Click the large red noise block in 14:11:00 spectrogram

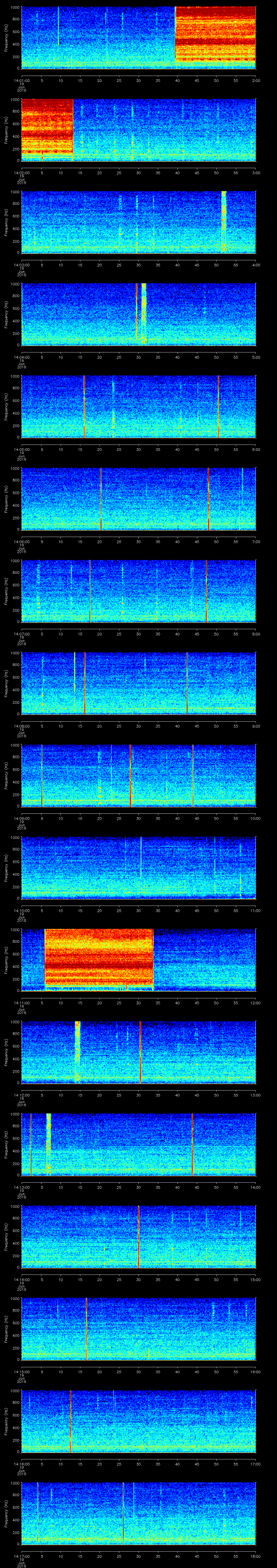click(99, 957)
